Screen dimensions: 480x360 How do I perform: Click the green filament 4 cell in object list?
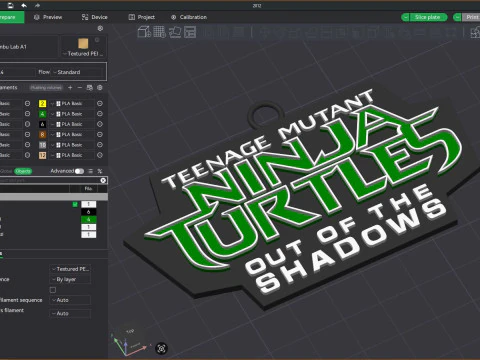click(89, 219)
